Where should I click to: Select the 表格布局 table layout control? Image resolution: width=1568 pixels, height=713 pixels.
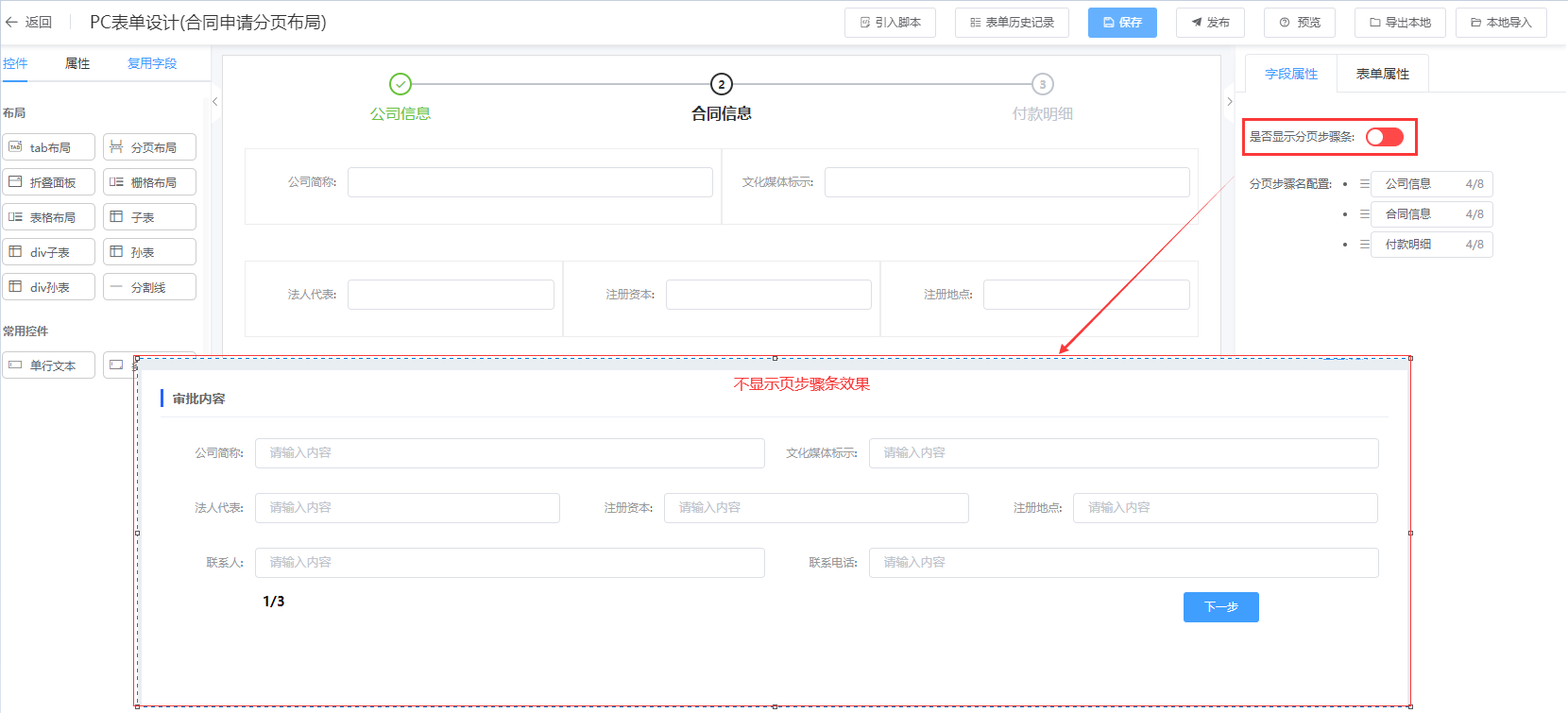click(49, 217)
